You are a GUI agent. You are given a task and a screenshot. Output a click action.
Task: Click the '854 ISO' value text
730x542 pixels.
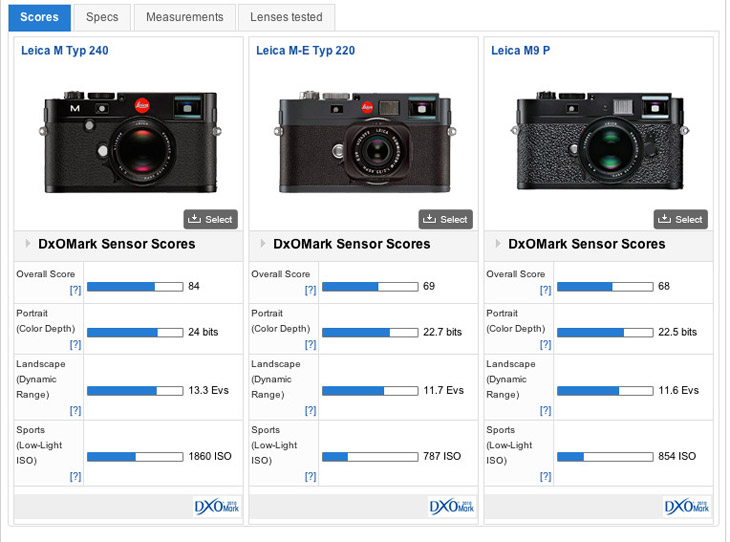677,456
